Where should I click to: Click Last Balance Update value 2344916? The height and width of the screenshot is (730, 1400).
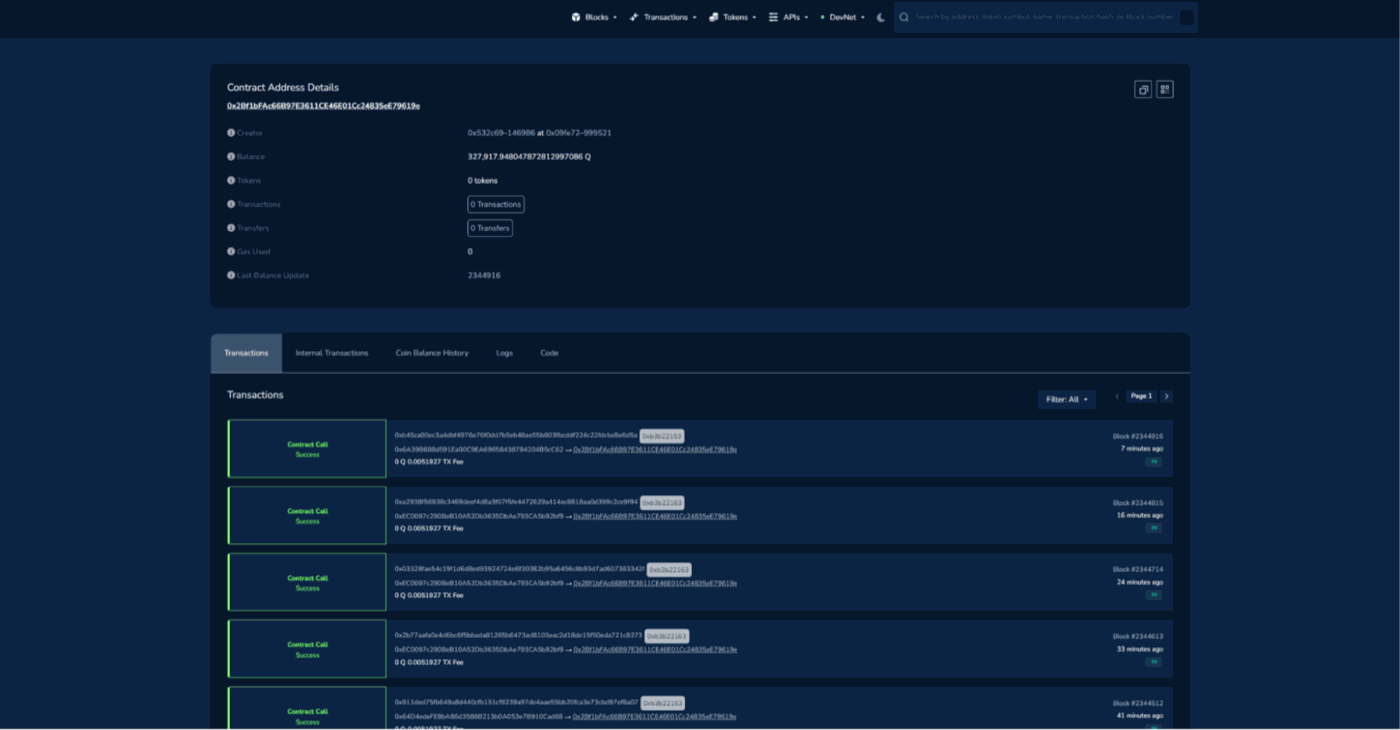tap(484, 276)
